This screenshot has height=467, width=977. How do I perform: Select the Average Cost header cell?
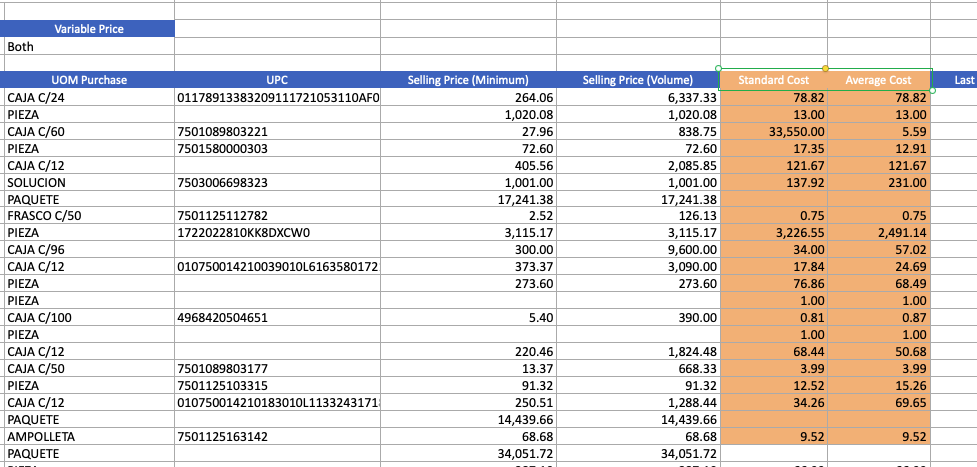878,80
